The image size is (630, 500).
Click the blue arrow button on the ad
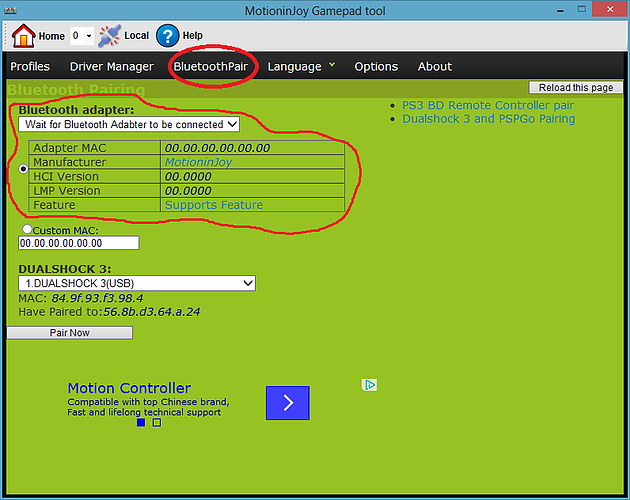tap(287, 403)
